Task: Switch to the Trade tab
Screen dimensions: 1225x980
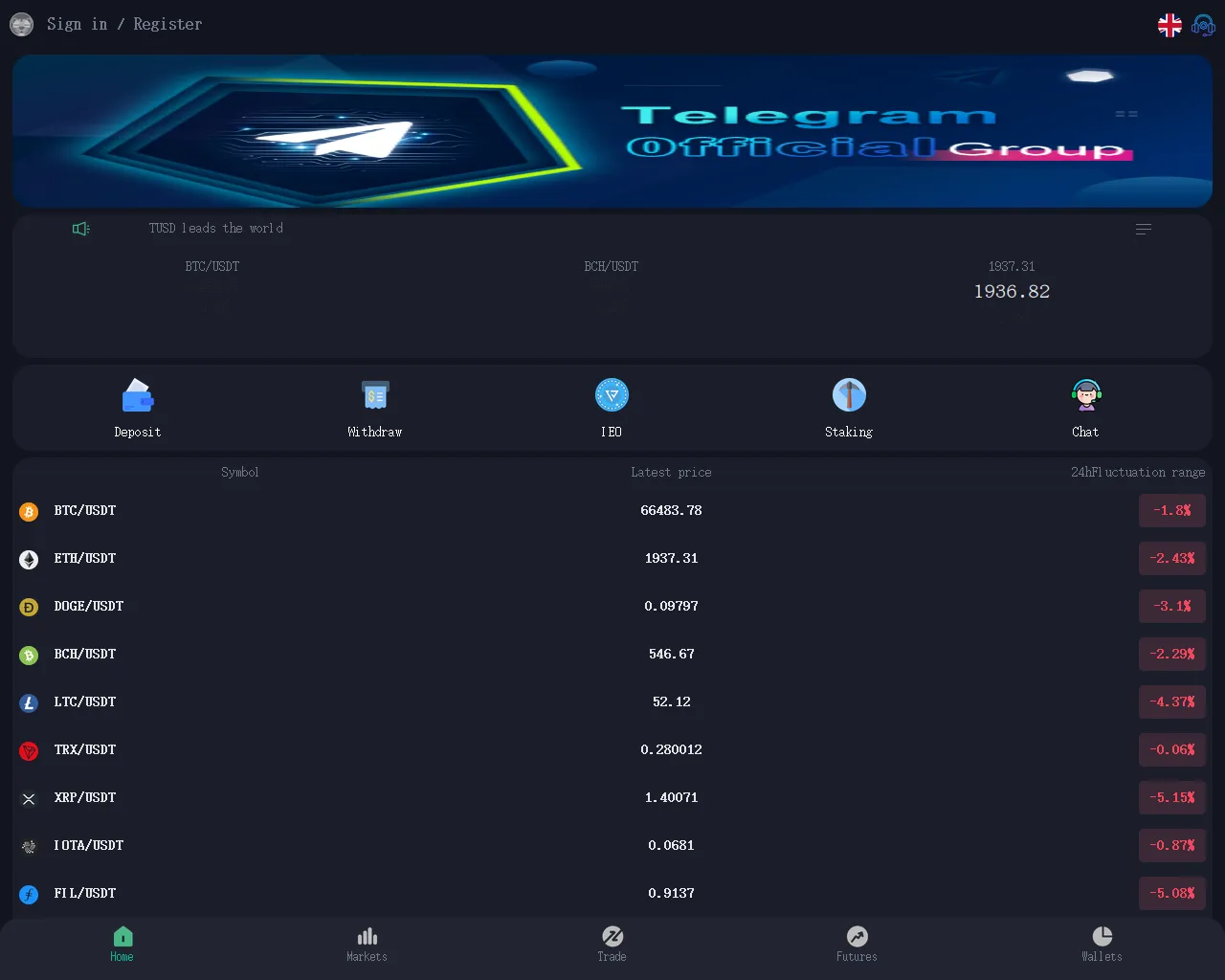Action: (x=612, y=944)
